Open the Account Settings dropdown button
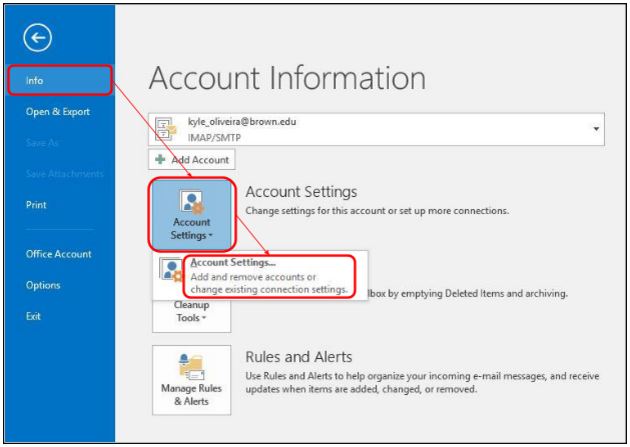 [x=192, y=214]
